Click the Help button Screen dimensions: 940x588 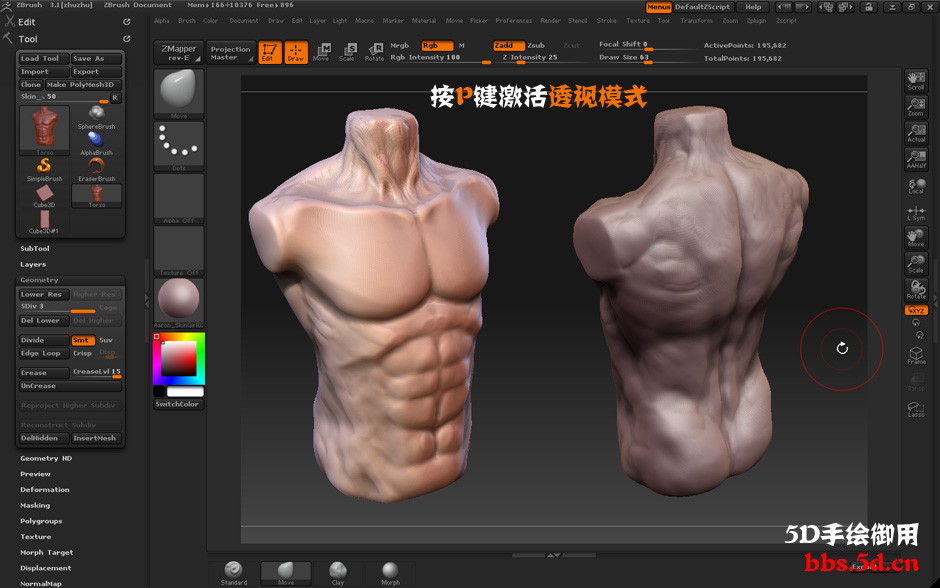tap(753, 7)
